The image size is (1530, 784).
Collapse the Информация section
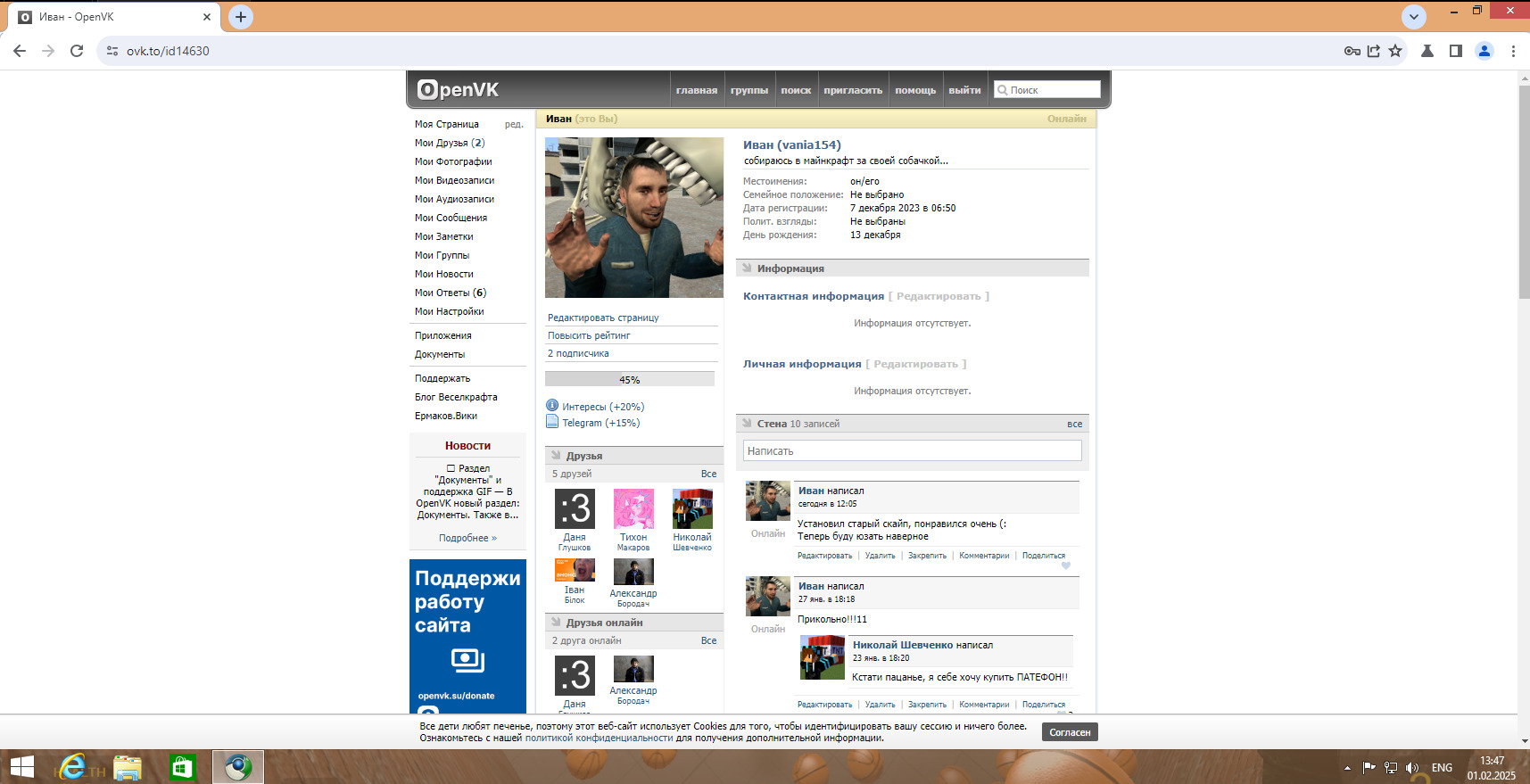click(747, 268)
